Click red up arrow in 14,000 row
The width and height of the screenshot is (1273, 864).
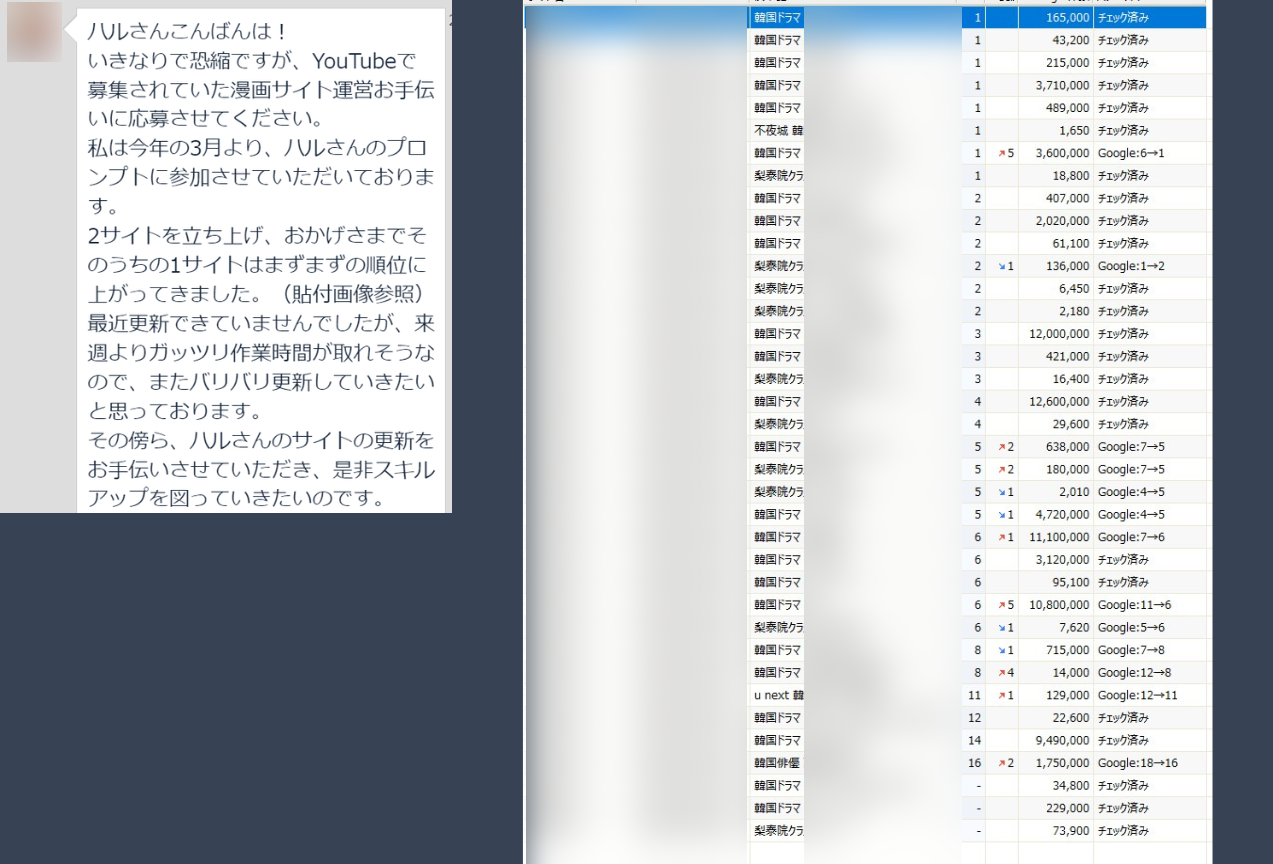(1000, 673)
